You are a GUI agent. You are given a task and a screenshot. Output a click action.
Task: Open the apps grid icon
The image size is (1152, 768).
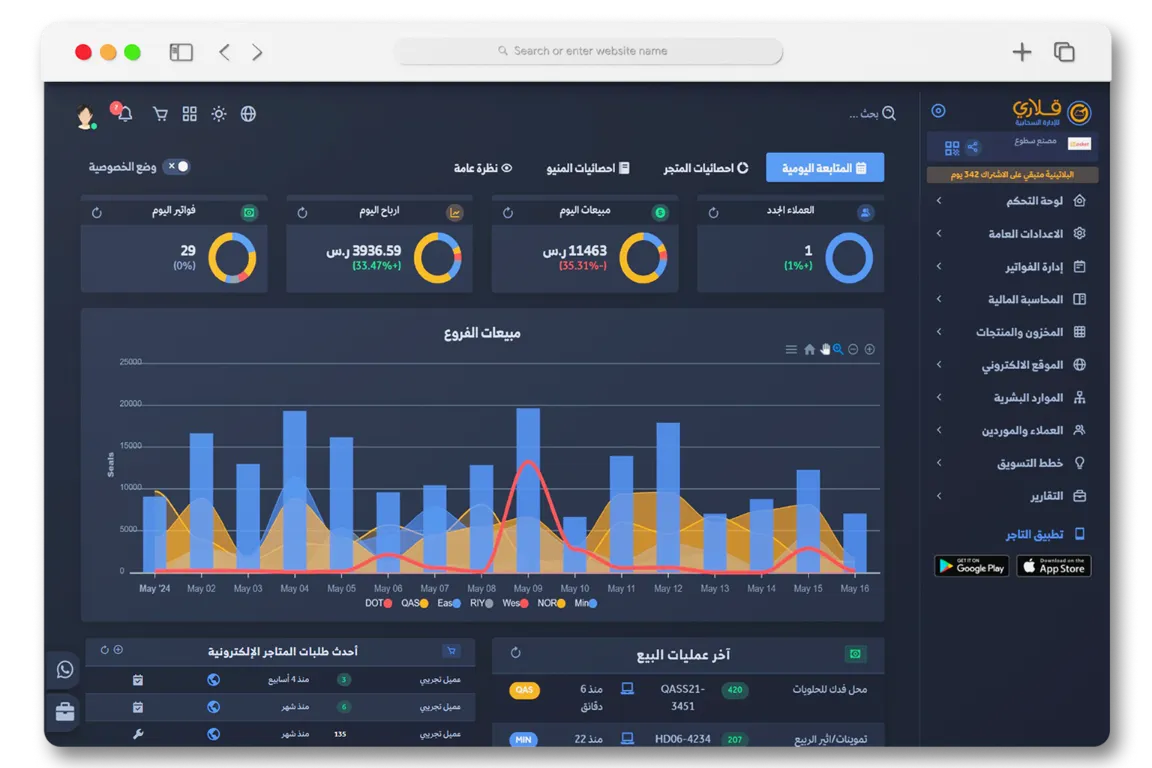pyautogui.click(x=190, y=114)
